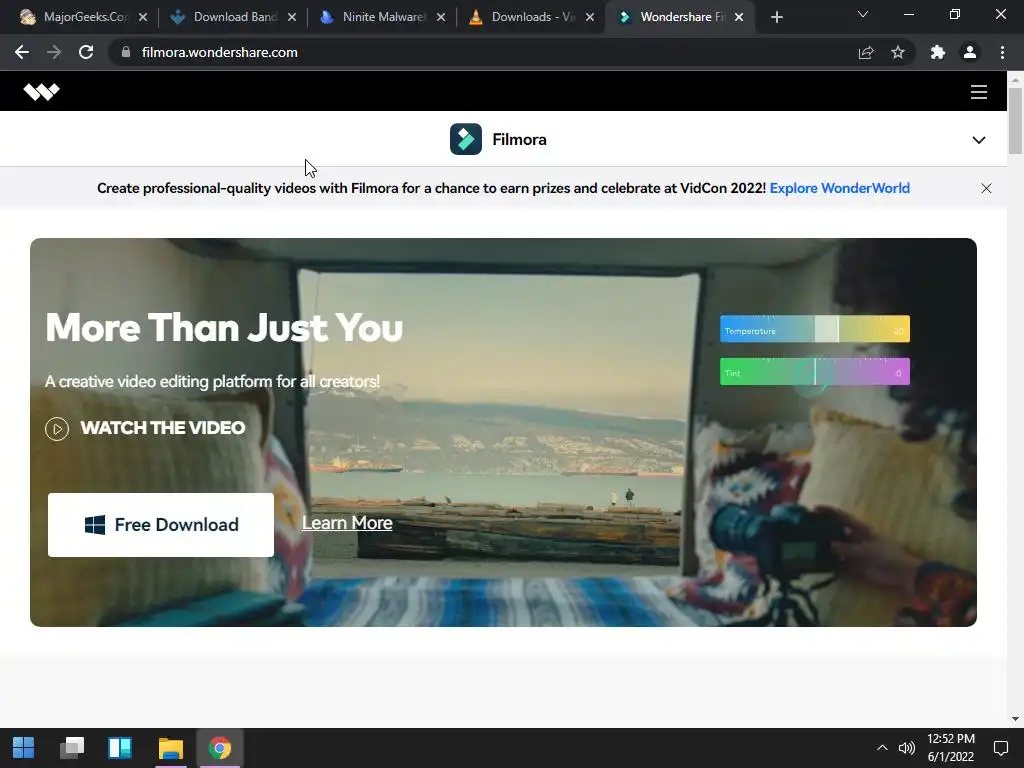1024x768 pixels.
Task: Switch to the Ninite Malware tab
Action: pyautogui.click(x=383, y=17)
